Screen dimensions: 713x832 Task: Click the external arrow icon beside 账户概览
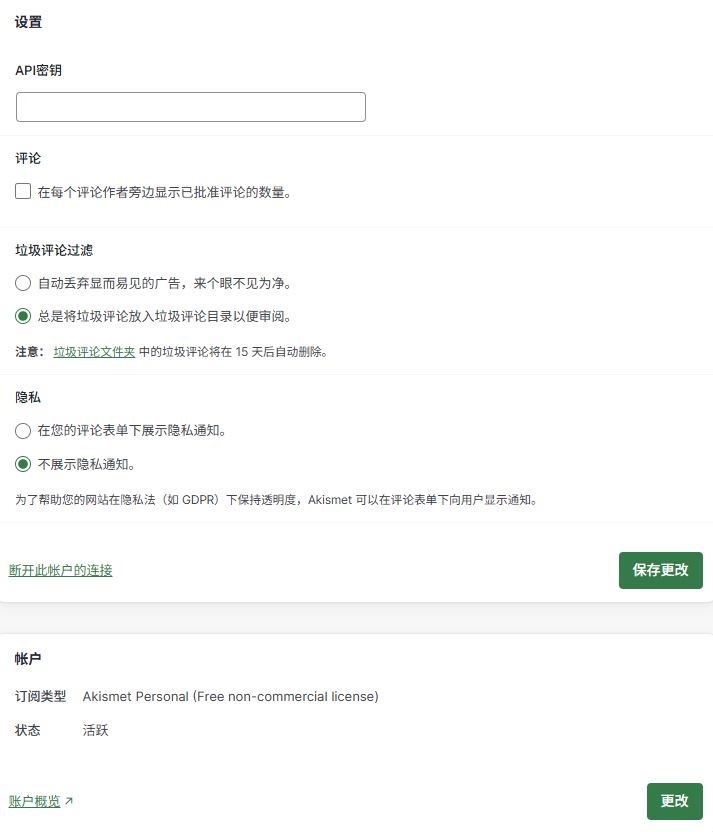(68, 801)
